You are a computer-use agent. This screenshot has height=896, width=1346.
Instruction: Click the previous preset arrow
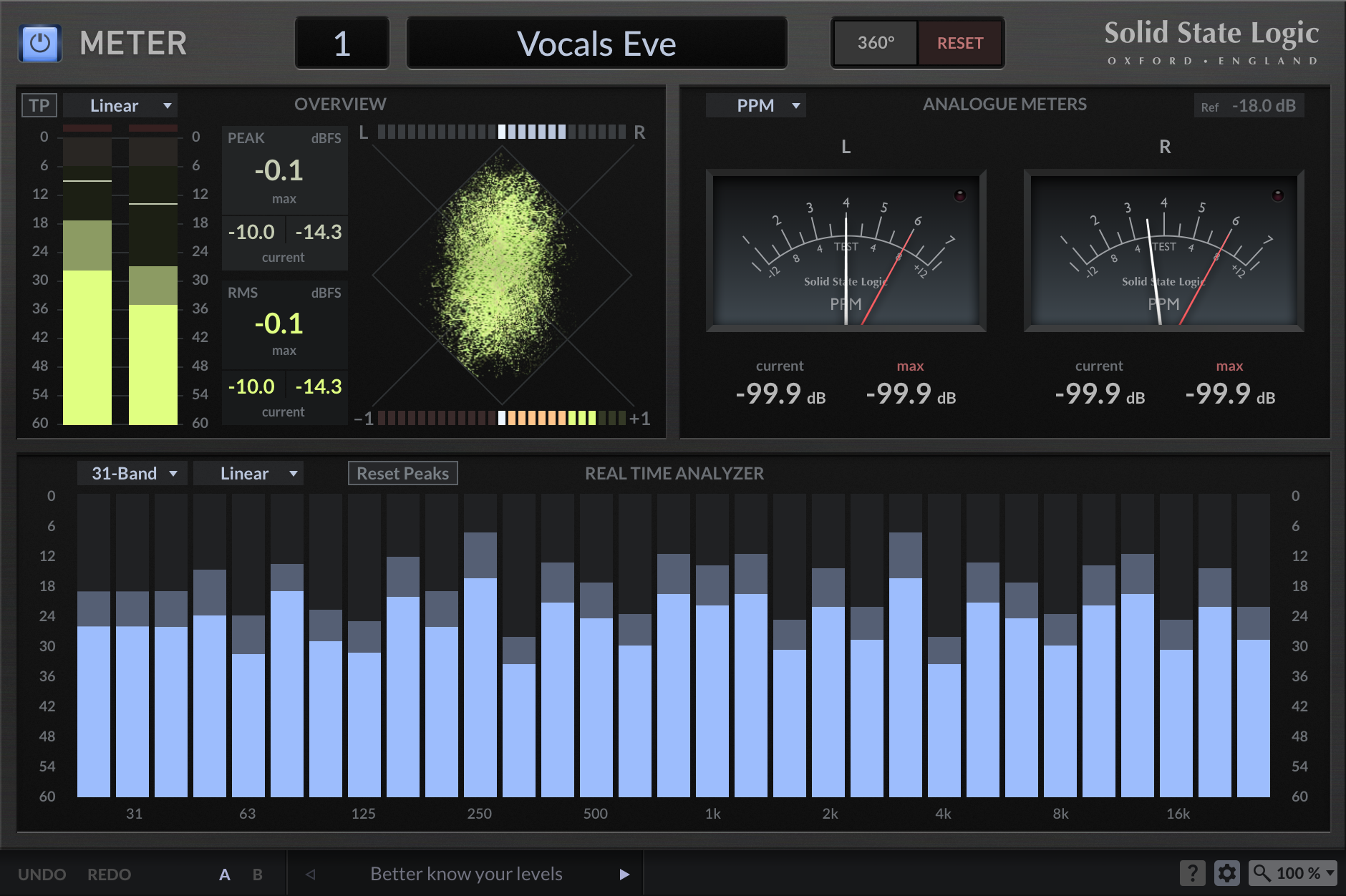pyautogui.click(x=311, y=874)
